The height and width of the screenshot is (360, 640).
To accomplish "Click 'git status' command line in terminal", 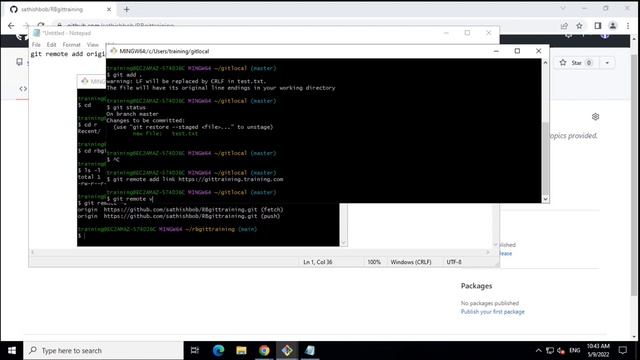I will pyautogui.click(x=126, y=107).
